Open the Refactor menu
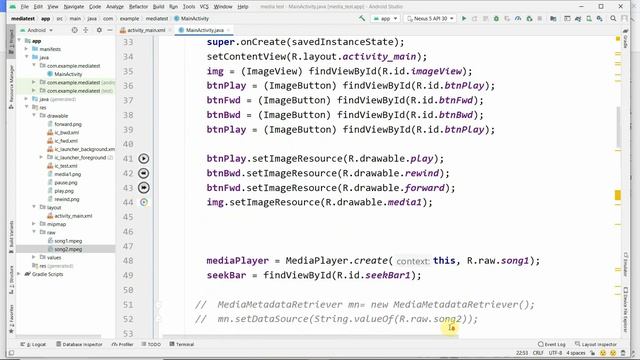640x360 pixels. (x=138, y=7)
